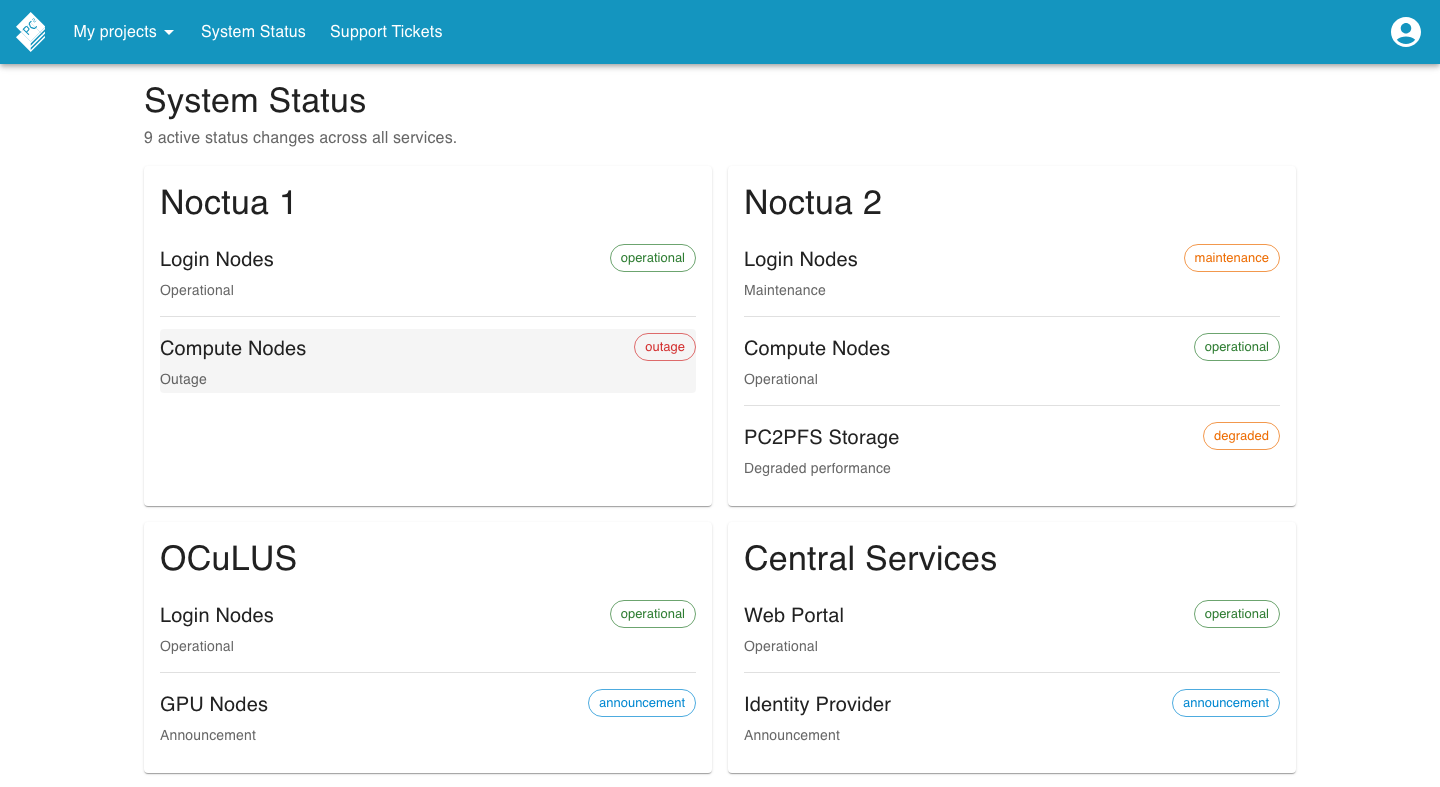The width and height of the screenshot is (1440, 787).
Task: Click 'Maintenance' description under Noctua 2 Login Nodes
Action: click(x=785, y=290)
